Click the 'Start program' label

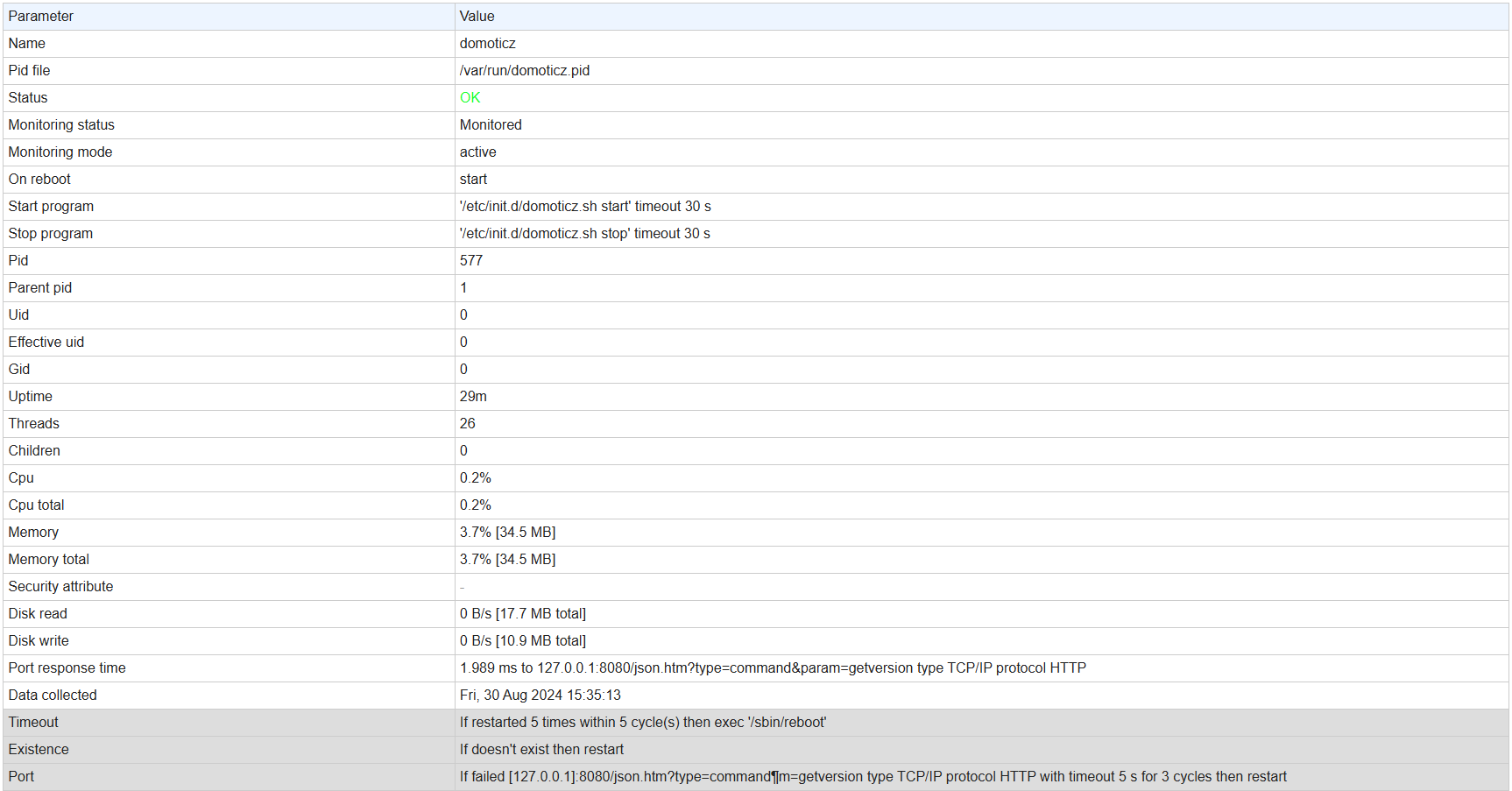pyautogui.click(x=51, y=207)
